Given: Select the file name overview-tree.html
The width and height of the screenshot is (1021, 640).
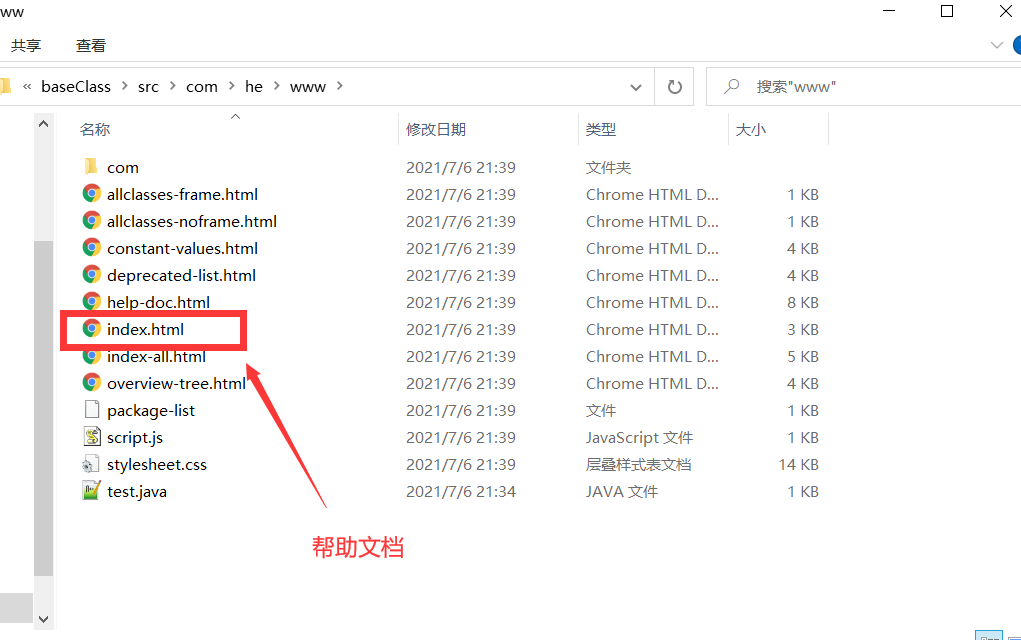Looking at the screenshot, I should (176, 383).
